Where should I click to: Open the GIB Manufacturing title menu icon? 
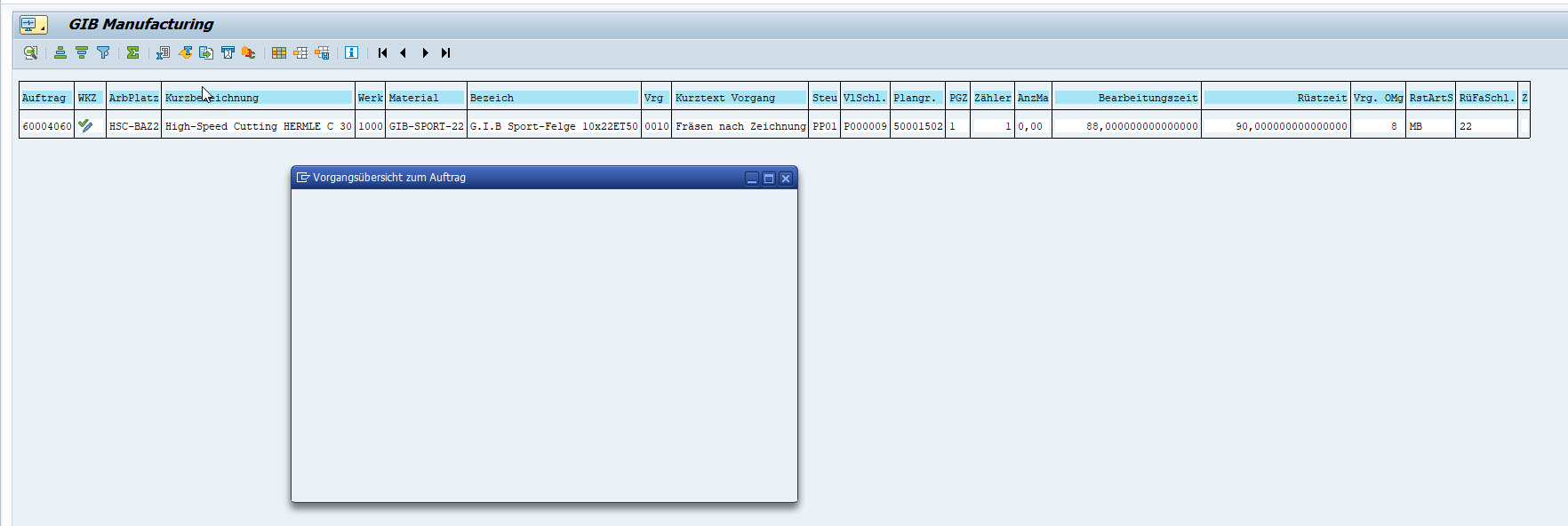pyautogui.click(x=34, y=25)
